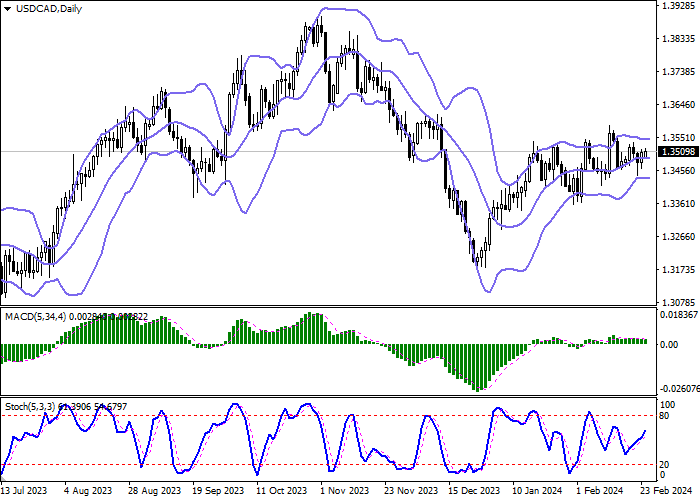Click the 1 Feb 2024 date label

(600, 491)
